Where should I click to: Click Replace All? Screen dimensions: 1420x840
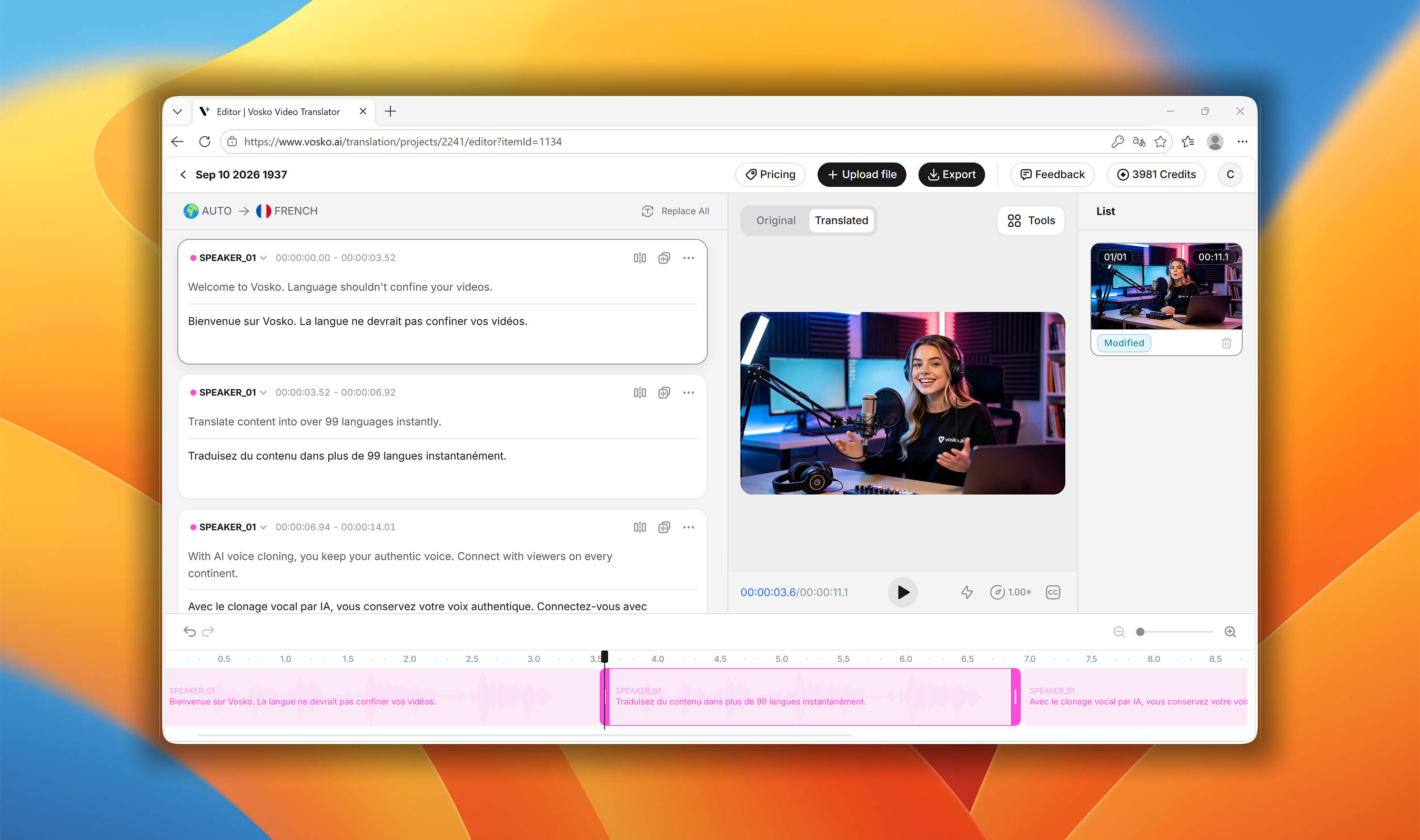(x=675, y=211)
